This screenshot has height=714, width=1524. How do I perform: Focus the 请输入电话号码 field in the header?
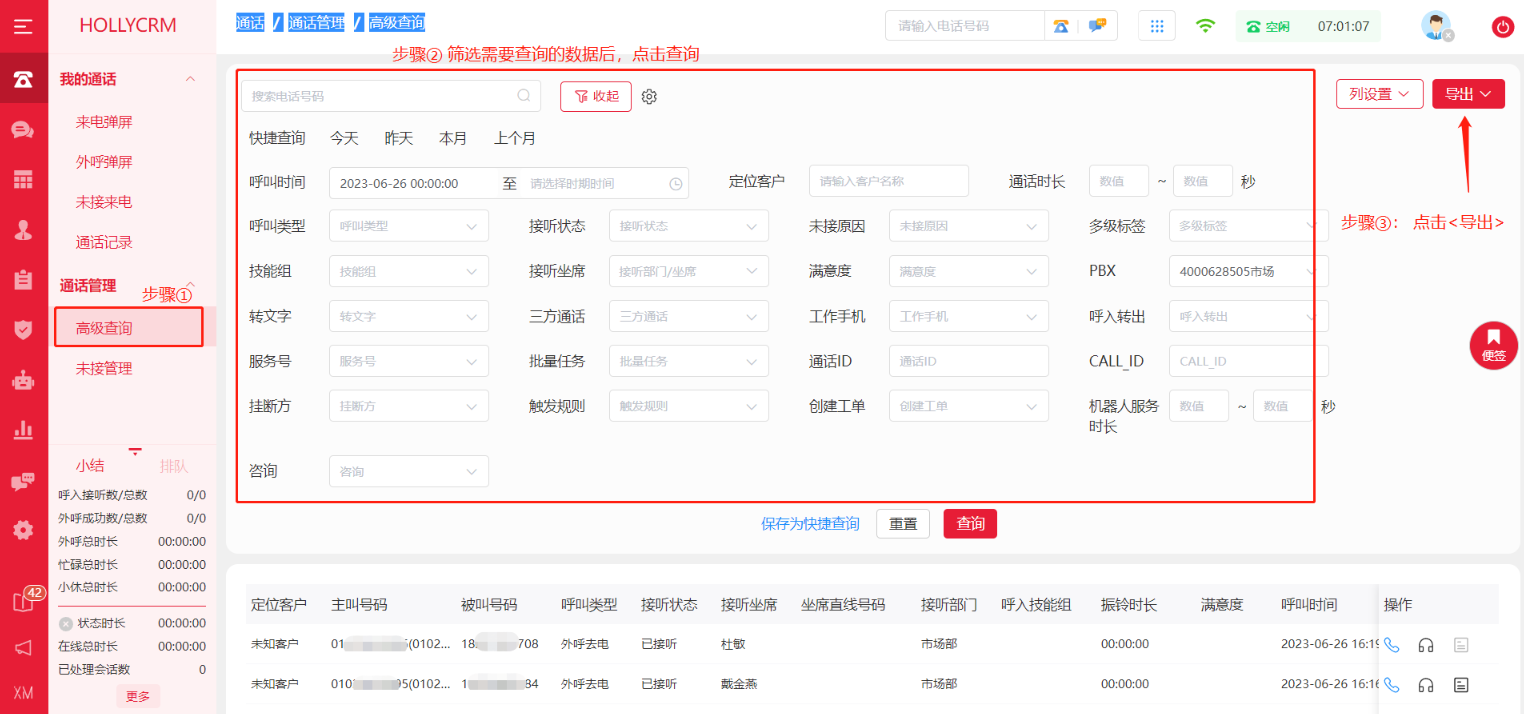point(965,26)
